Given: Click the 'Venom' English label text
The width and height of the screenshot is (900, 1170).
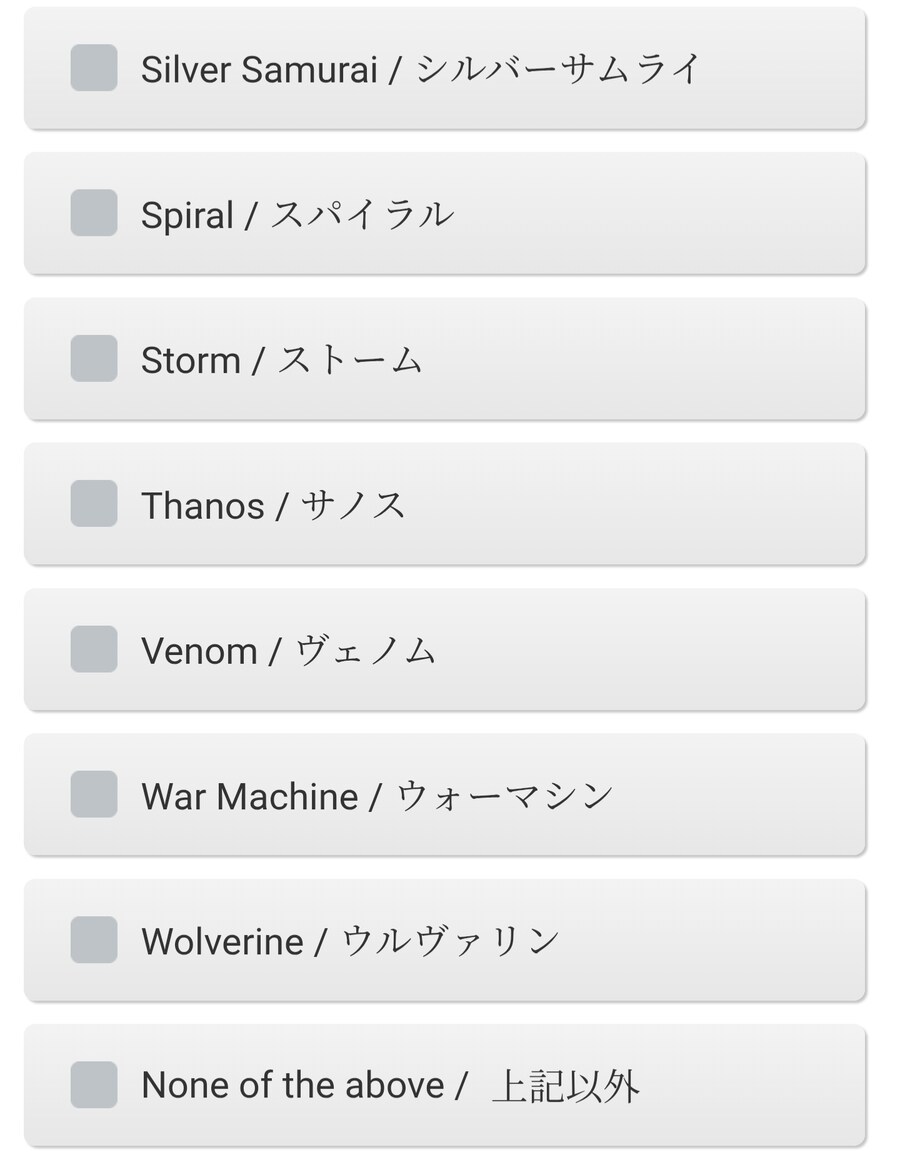Looking at the screenshot, I should 199,652.
